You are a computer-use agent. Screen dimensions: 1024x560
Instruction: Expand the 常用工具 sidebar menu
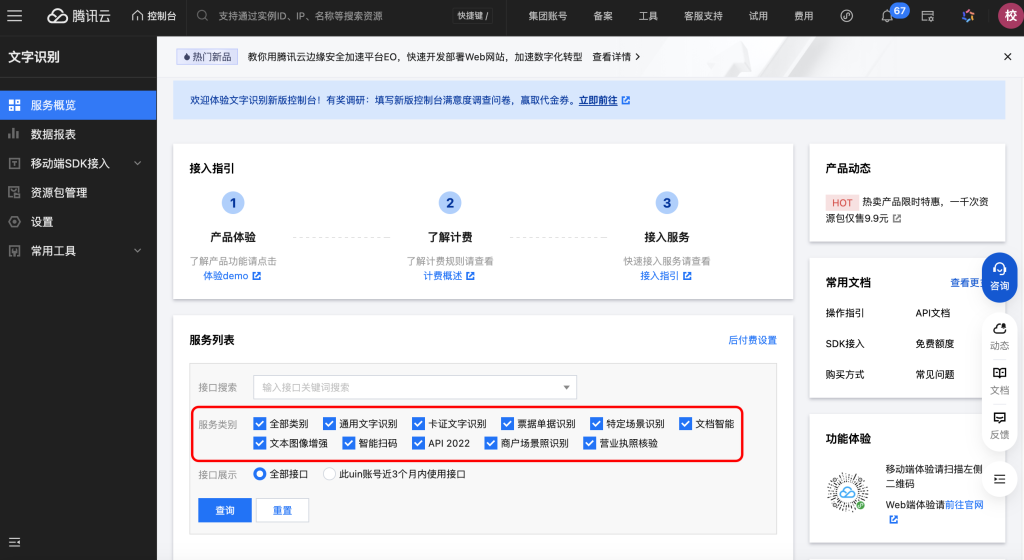[x=137, y=251]
